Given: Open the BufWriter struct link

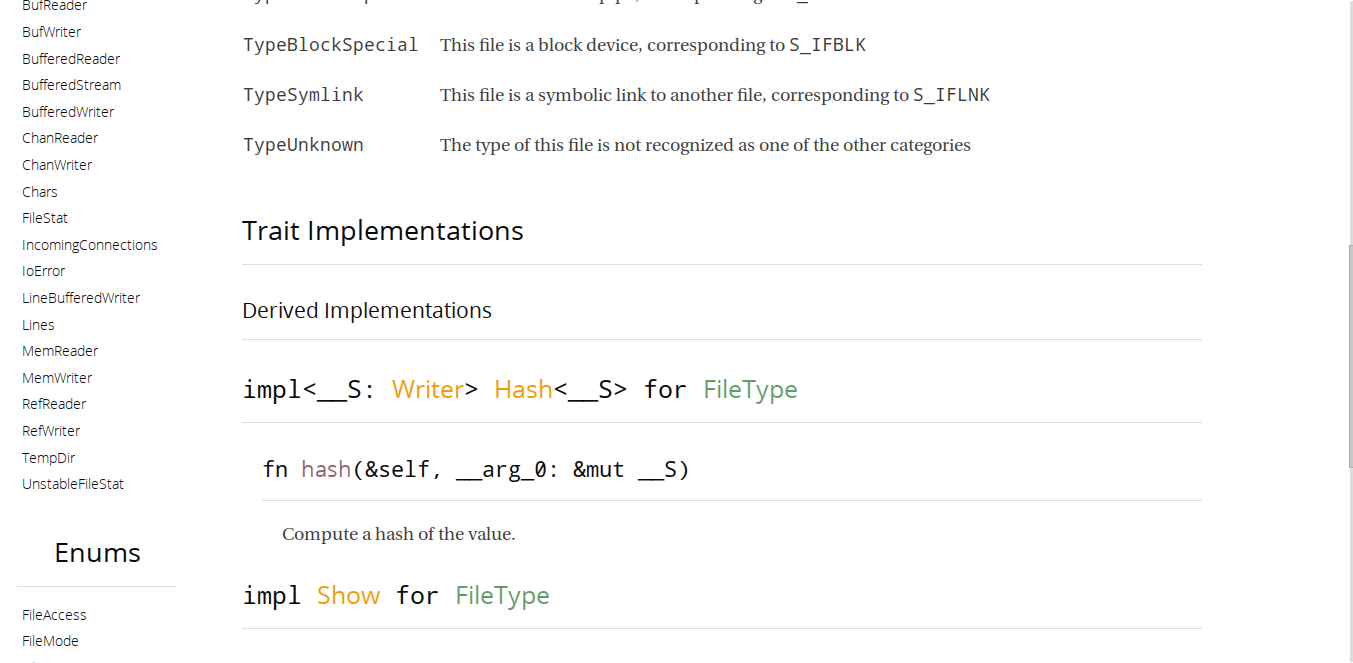Looking at the screenshot, I should [x=52, y=32].
